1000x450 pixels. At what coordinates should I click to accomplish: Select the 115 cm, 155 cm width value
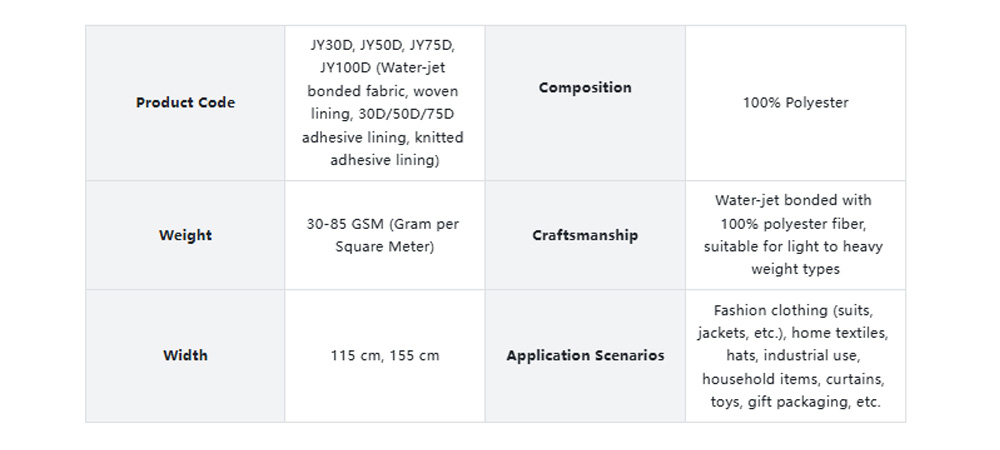pyautogui.click(x=385, y=356)
